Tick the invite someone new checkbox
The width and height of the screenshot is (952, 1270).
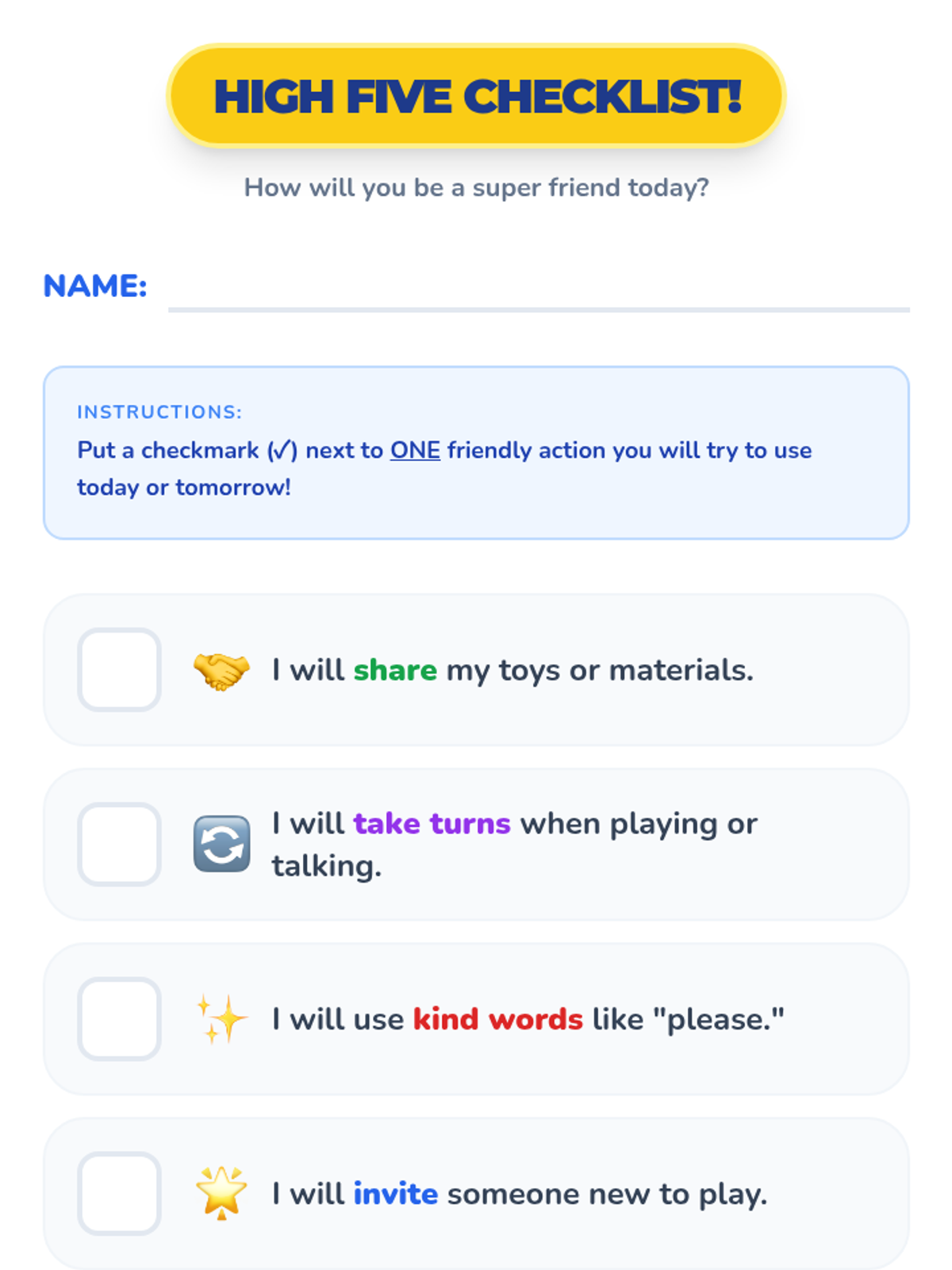tap(120, 1194)
